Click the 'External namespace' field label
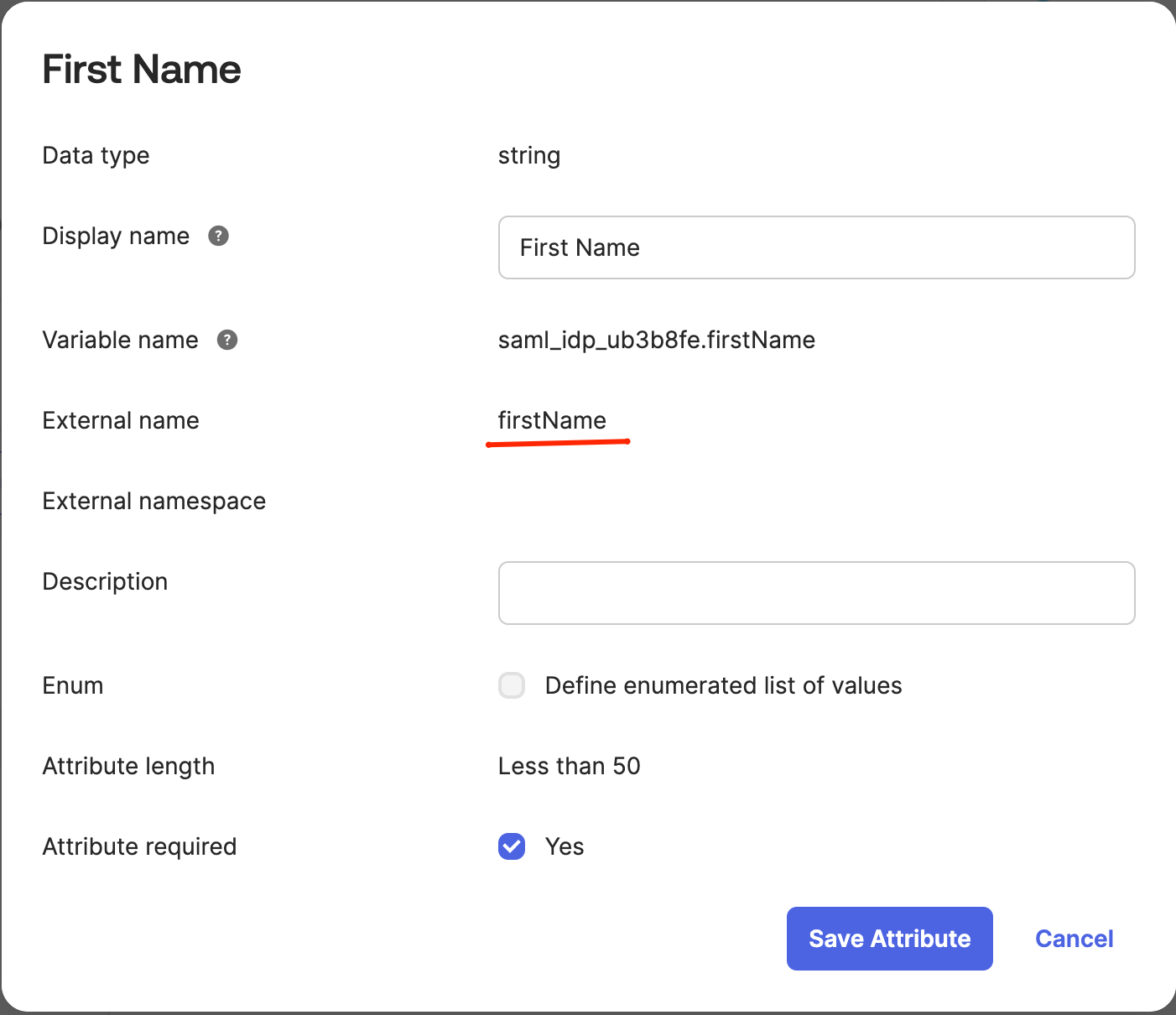This screenshot has height=1015, width=1176. click(x=154, y=501)
